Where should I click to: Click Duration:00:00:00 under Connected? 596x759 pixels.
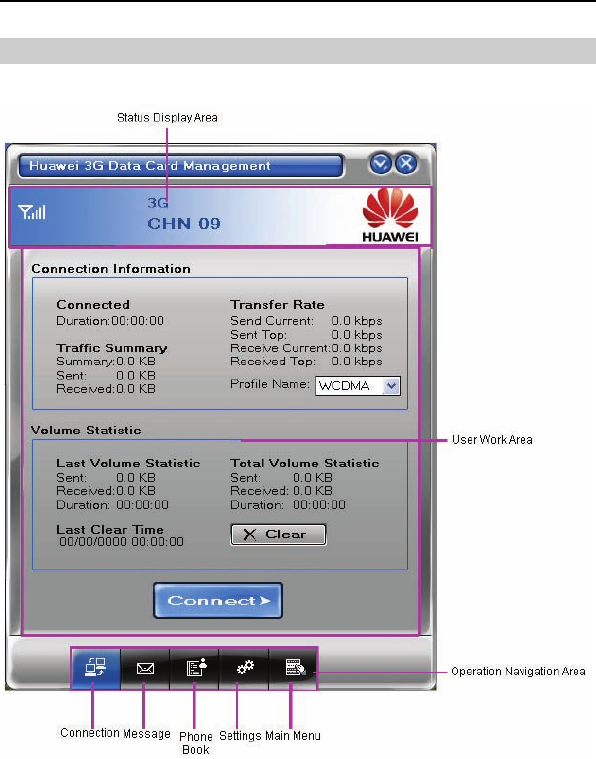pyautogui.click(x=110, y=321)
